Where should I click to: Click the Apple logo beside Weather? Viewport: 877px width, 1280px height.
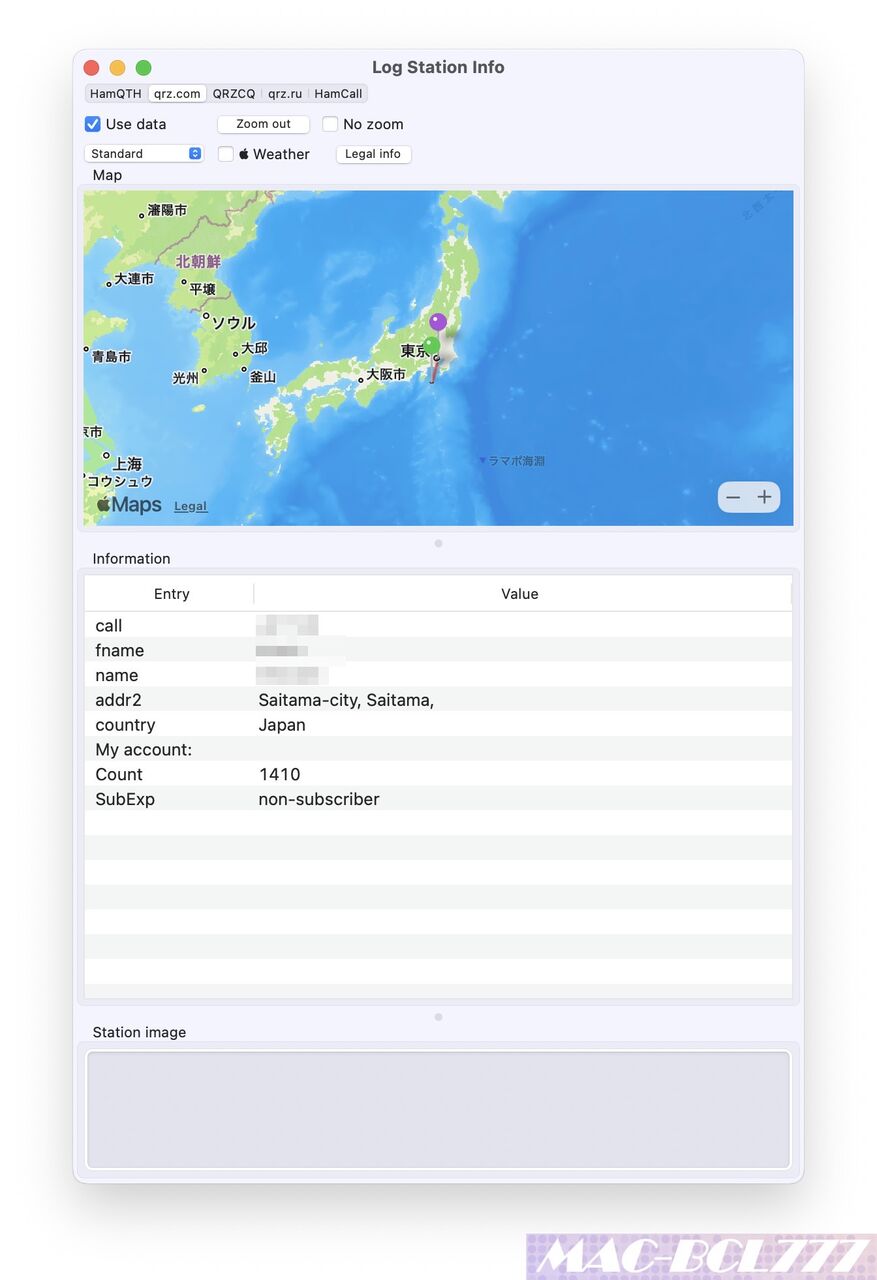(243, 153)
